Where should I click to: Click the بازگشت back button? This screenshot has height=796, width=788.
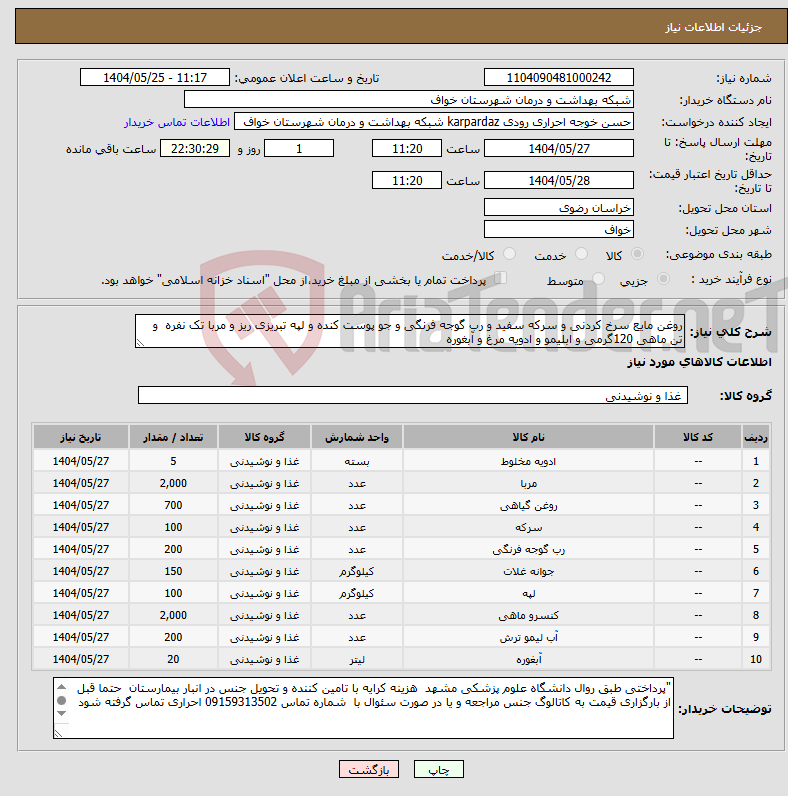click(x=369, y=770)
